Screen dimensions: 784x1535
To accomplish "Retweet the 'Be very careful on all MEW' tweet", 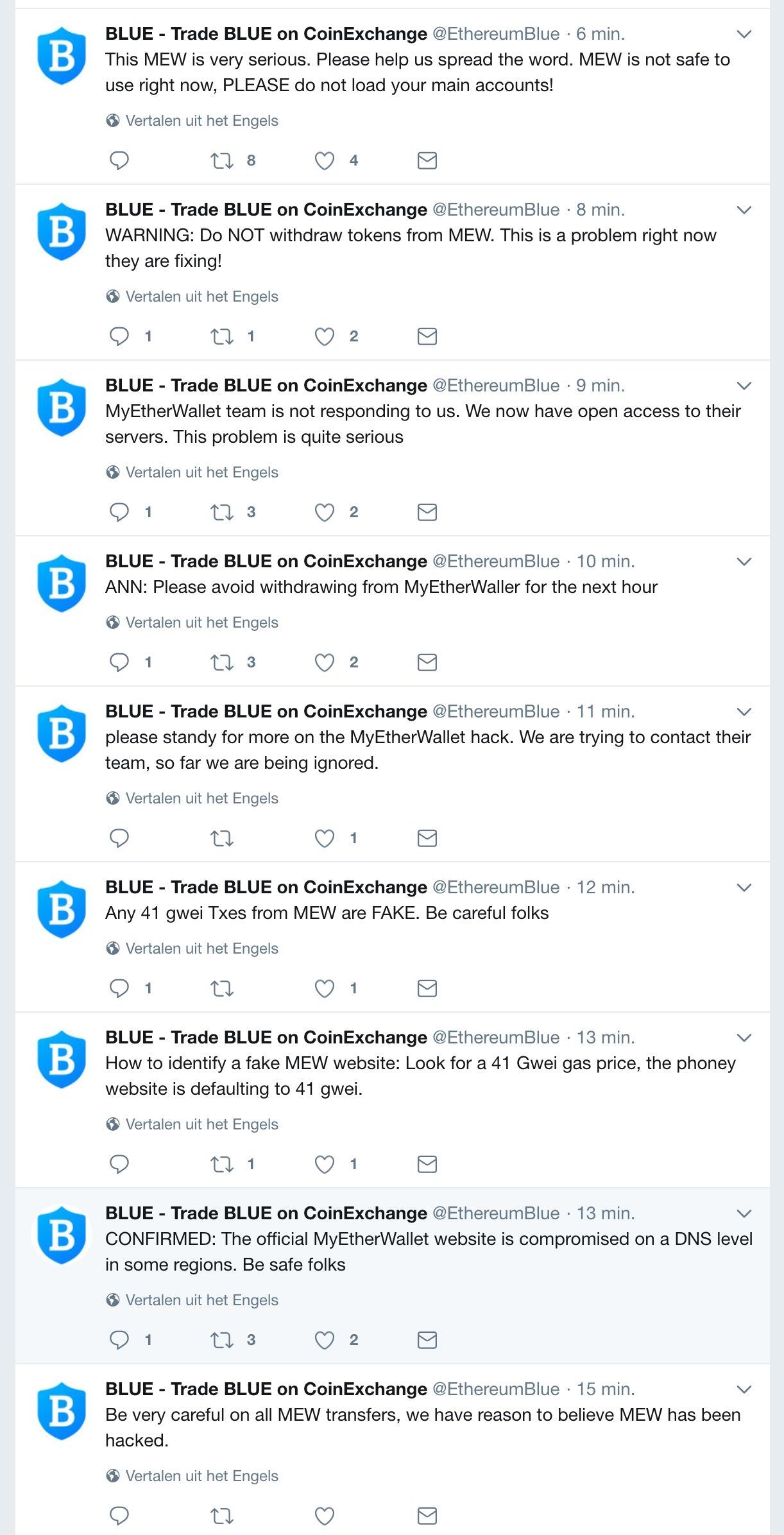I will [222, 1516].
